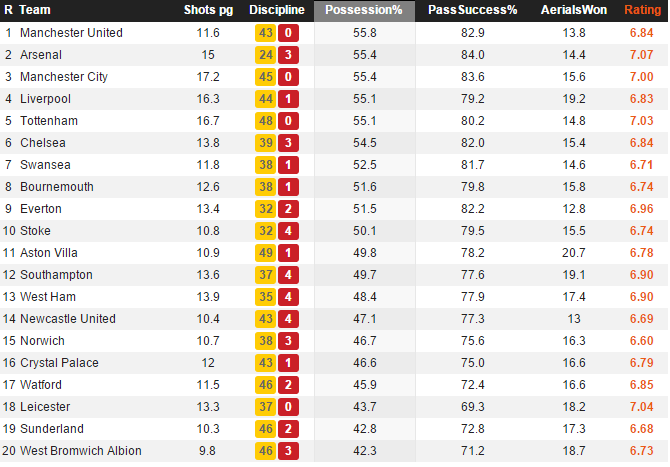This screenshot has width=670, height=467.
Task: Sort table by Possession% column header
Action: click(364, 11)
